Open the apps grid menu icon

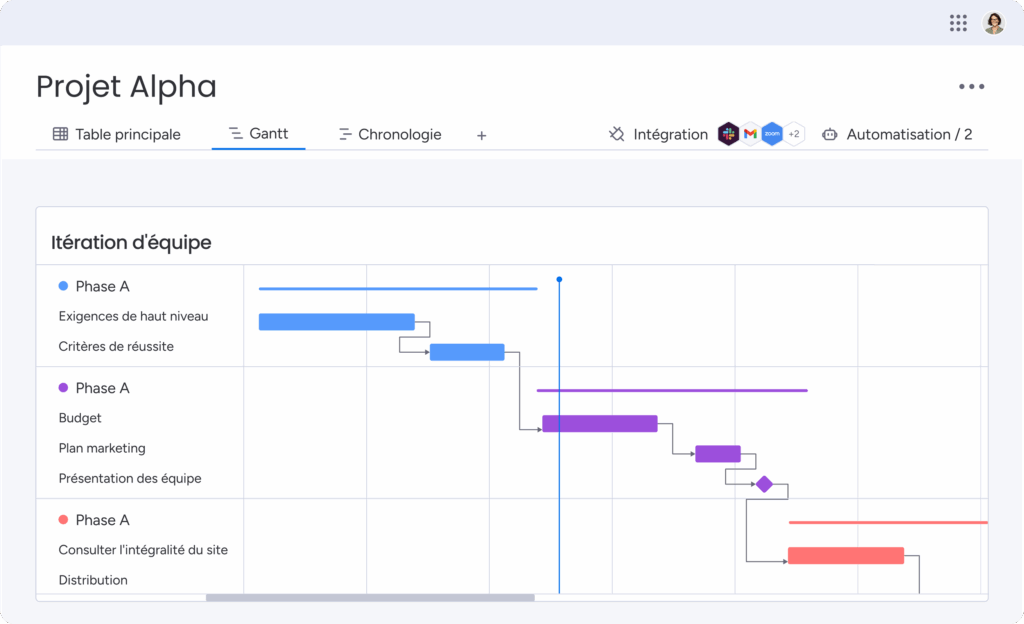click(958, 23)
